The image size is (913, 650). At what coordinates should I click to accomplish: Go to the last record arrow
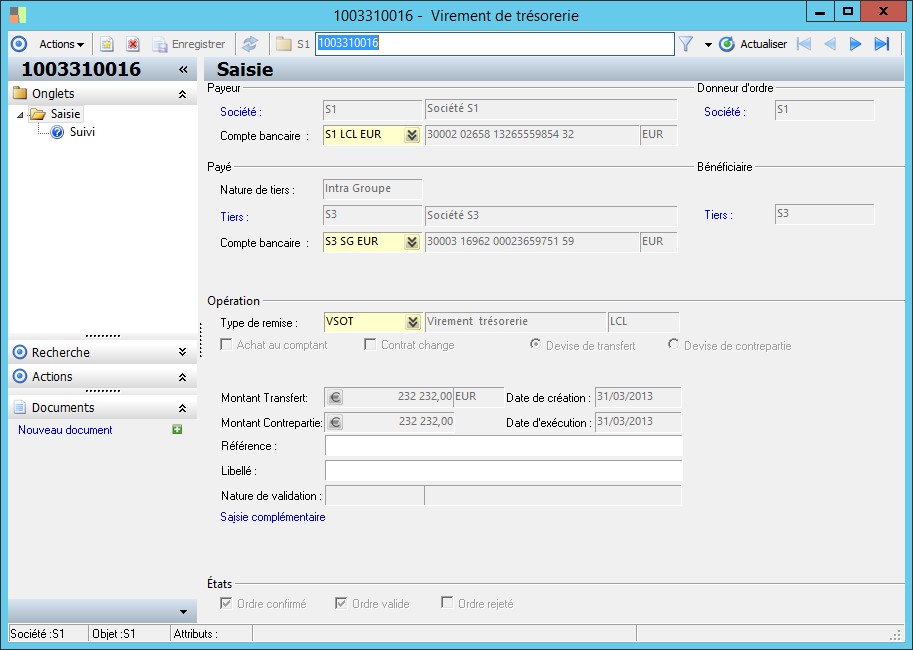click(x=881, y=44)
